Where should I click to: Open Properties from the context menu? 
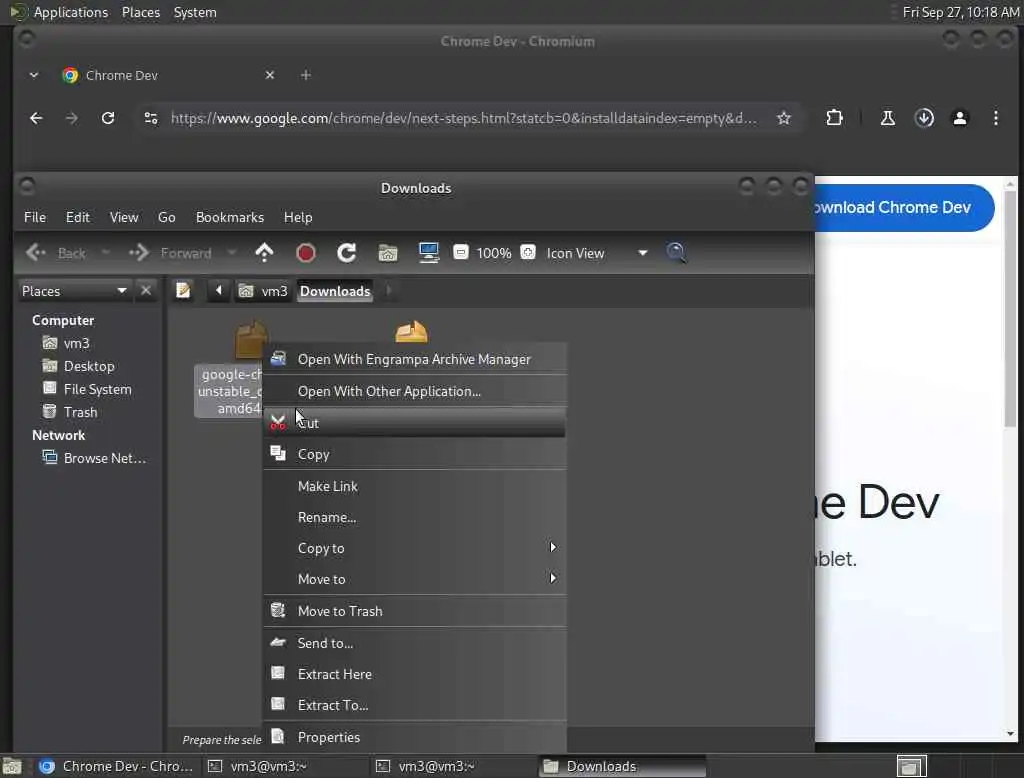point(414,737)
